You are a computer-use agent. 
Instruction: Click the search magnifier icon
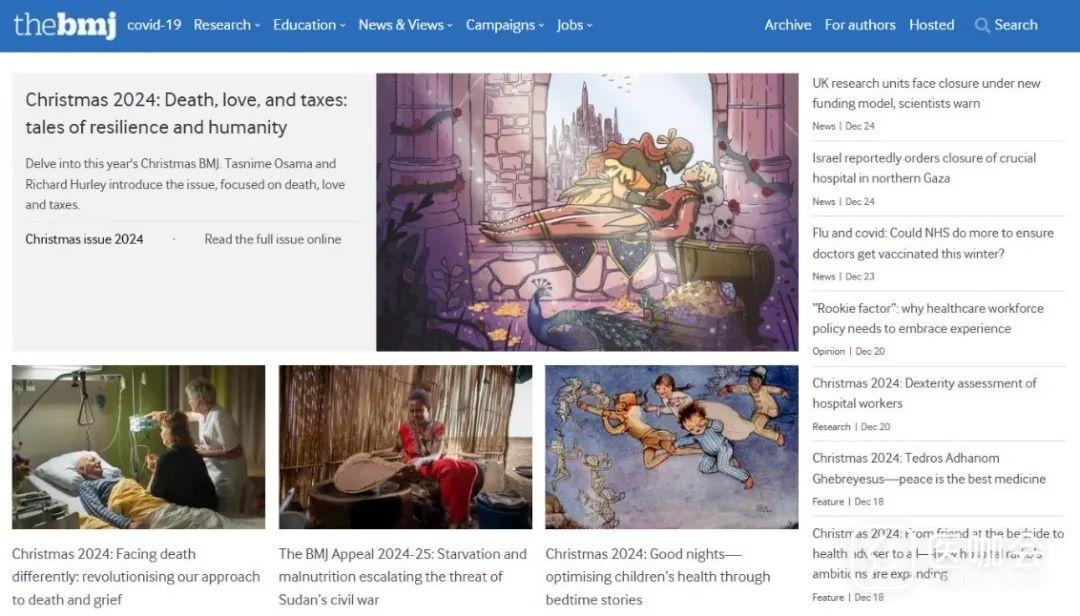click(982, 26)
